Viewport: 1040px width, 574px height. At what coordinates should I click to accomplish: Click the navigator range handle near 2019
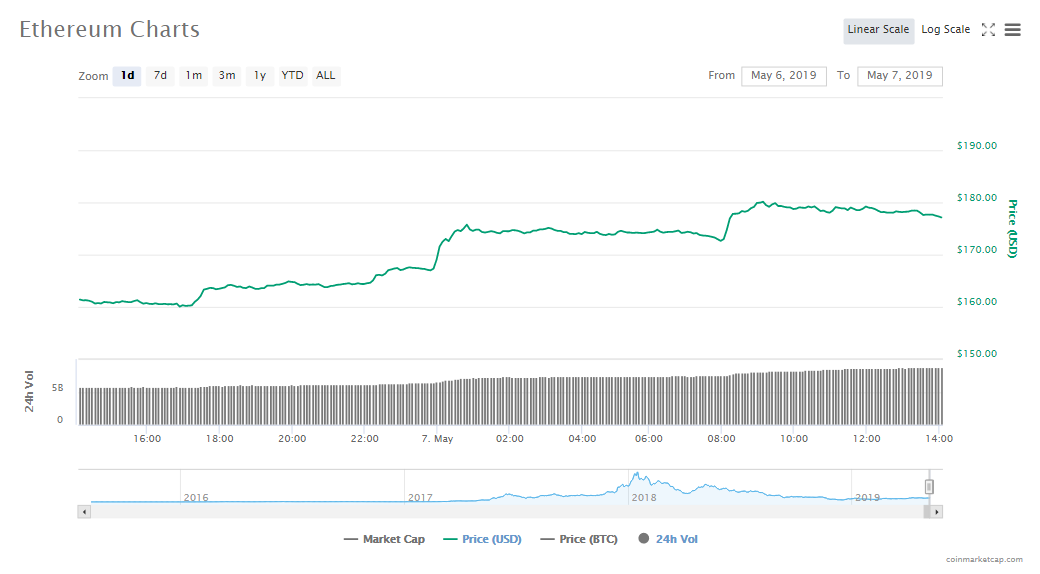coord(929,487)
